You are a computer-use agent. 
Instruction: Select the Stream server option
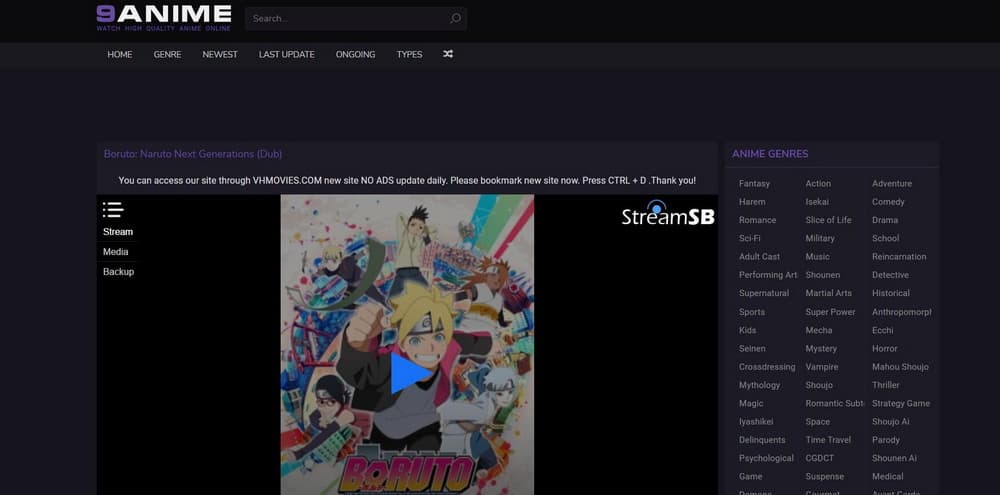[x=118, y=232]
